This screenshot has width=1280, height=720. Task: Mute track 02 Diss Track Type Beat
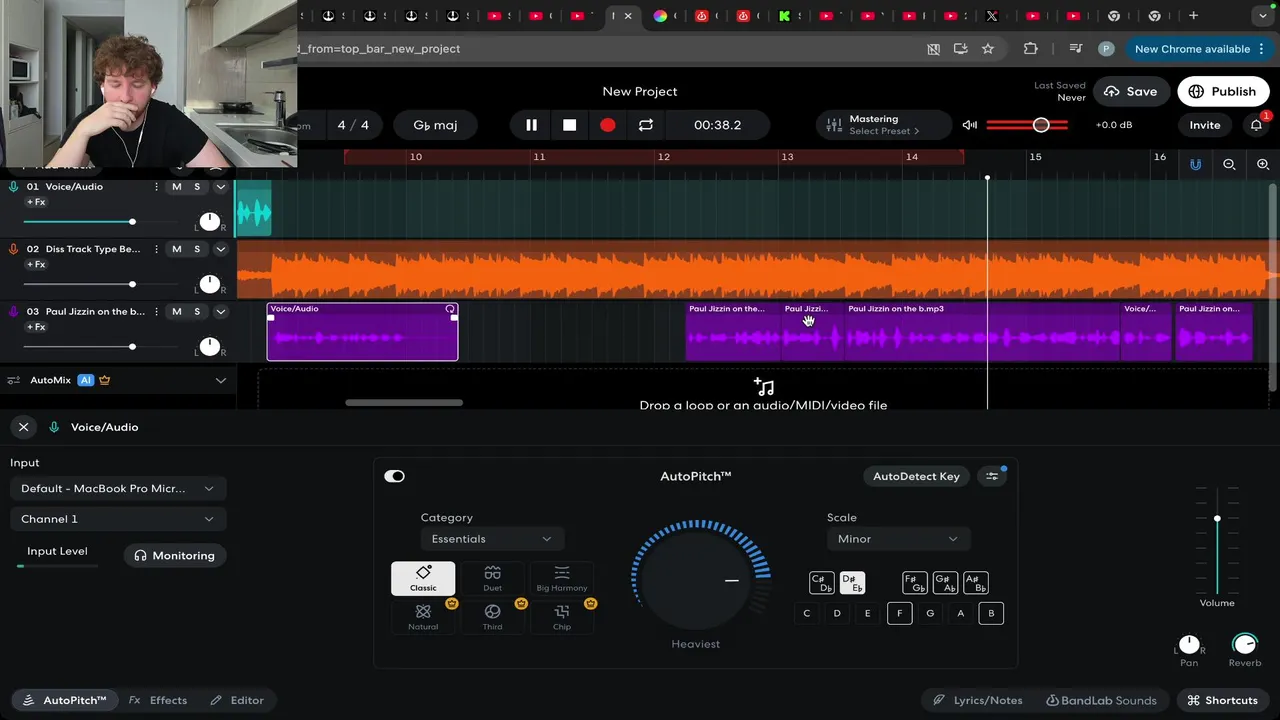pos(177,249)
